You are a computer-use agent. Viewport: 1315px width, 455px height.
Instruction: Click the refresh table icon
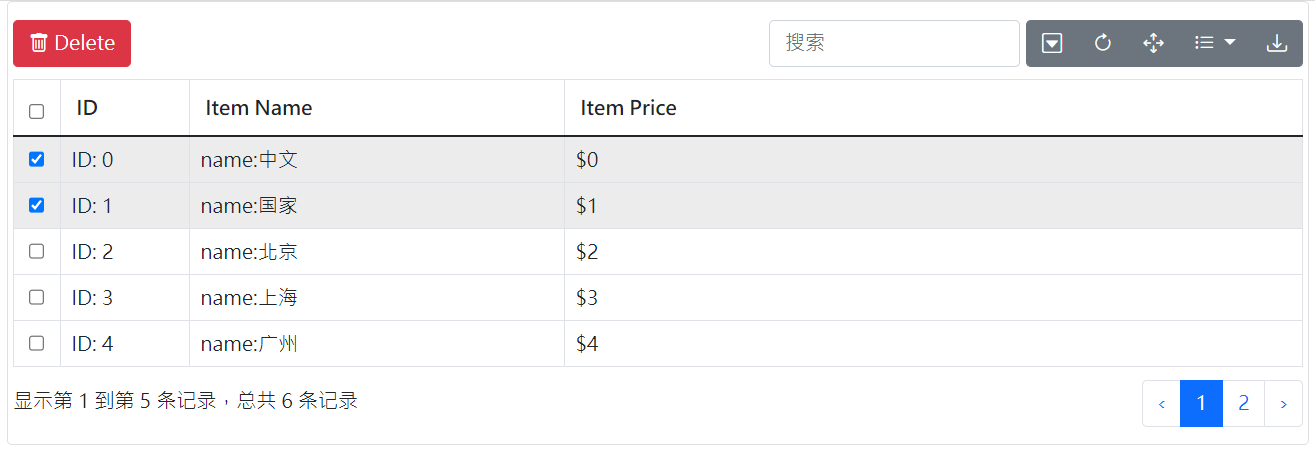coord(1103,43)
